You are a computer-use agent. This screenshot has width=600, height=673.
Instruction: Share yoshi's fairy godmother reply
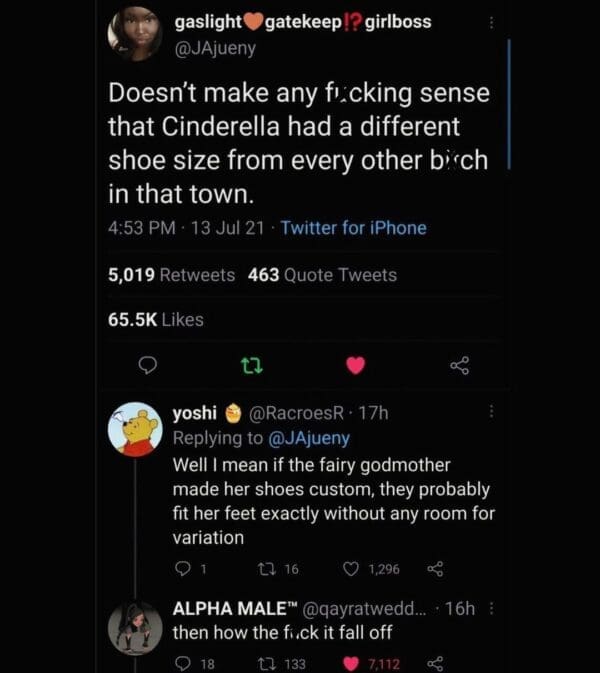click(x=434, y=569)
